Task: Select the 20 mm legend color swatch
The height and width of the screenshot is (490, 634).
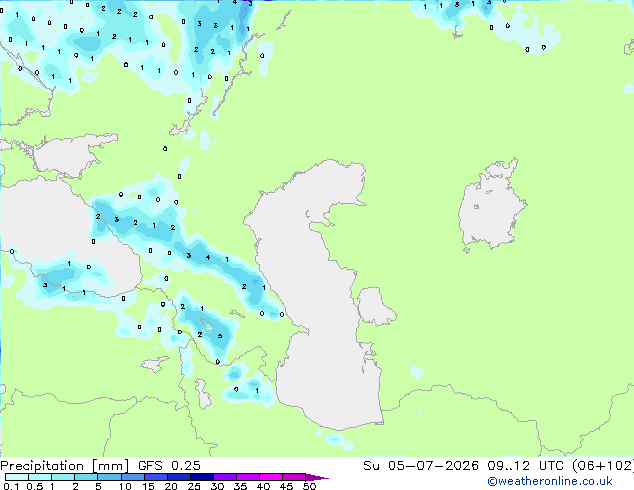Action: click(x=179, y=477)
